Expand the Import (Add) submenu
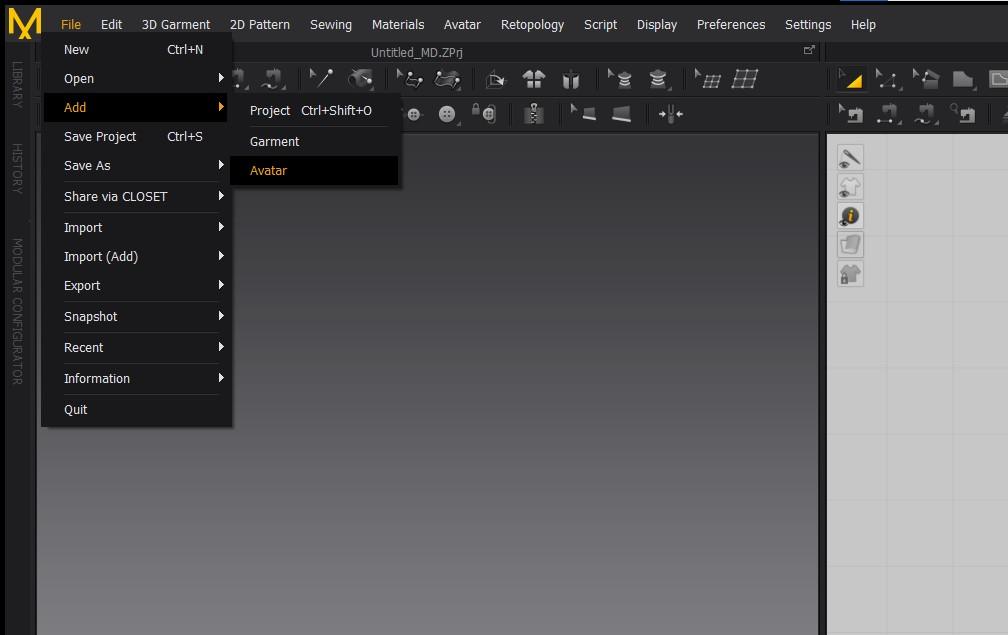Viewport: 1008px width, 635px height. click(136, 256)
